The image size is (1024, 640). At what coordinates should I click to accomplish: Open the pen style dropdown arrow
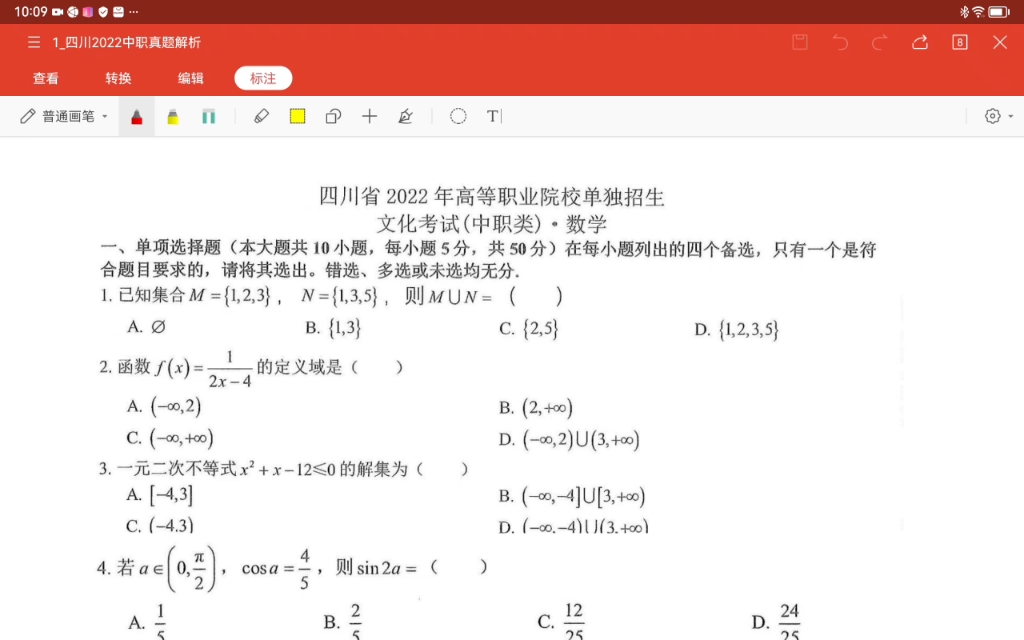click(106, 116)
